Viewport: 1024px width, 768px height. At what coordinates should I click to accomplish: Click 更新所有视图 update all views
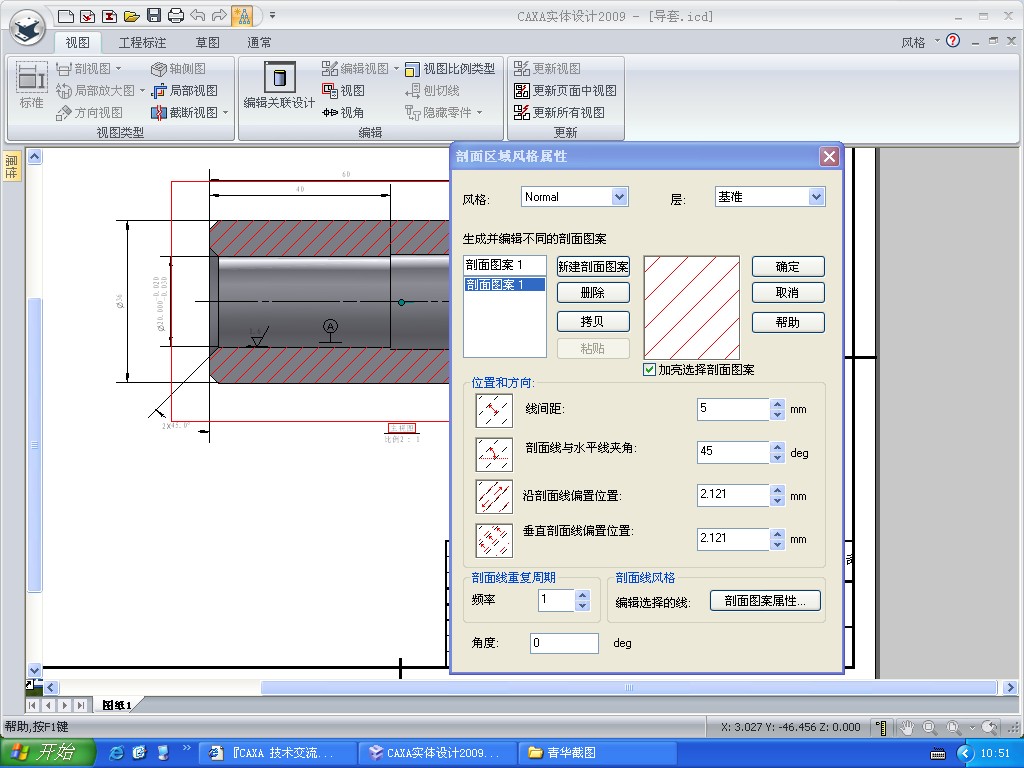click(560, 113)
